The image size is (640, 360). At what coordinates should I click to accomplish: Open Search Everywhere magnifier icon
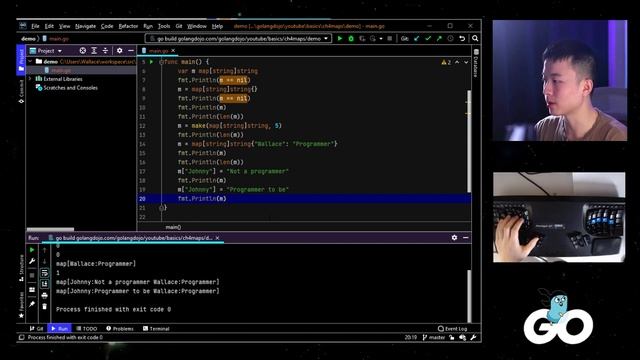pyautogui.click(x=475, y=38)
